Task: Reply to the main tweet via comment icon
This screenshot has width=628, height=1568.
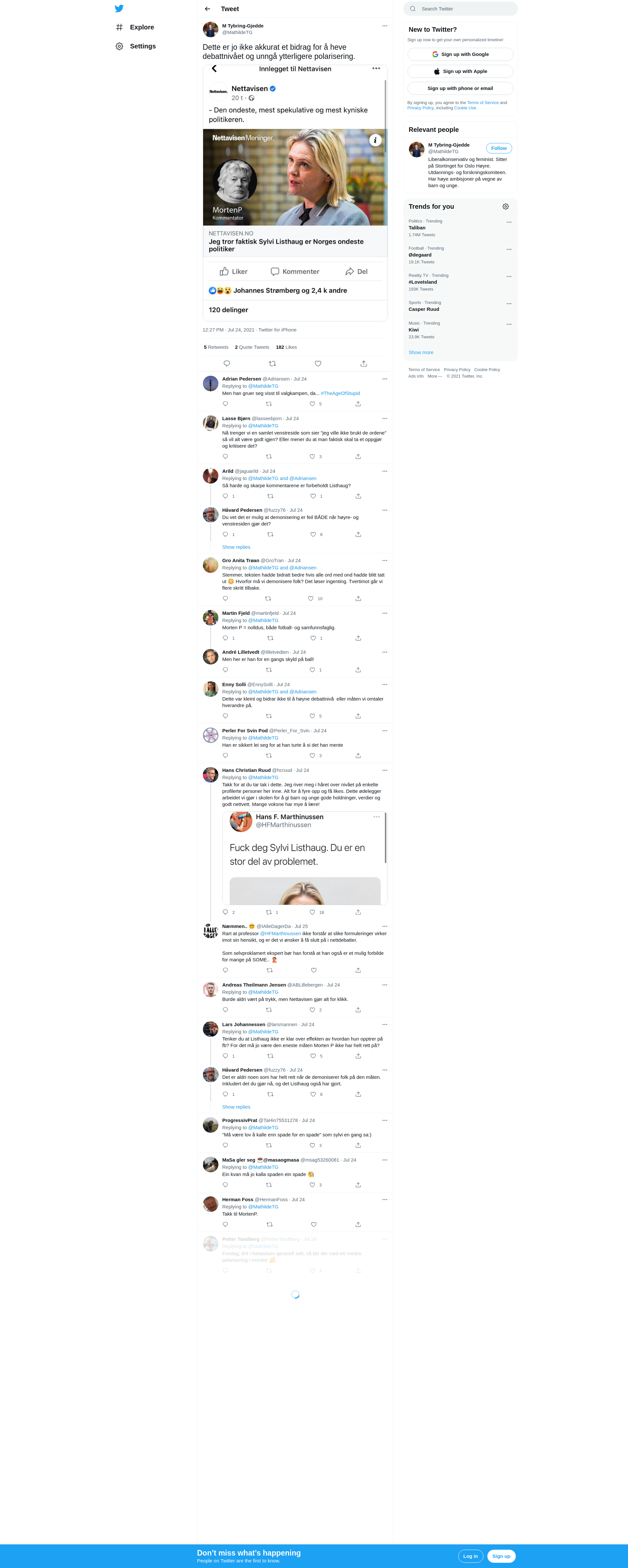Action: (x=226, y=364)
